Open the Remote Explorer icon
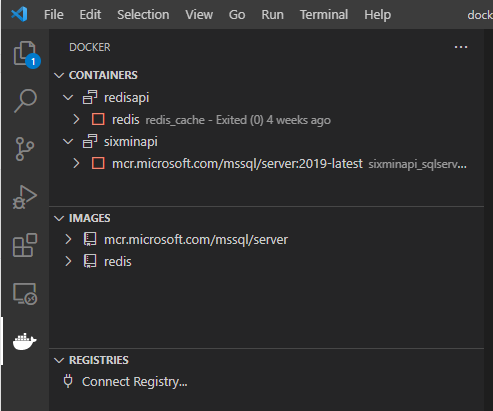Screen dimensions: 493x411 25,294
